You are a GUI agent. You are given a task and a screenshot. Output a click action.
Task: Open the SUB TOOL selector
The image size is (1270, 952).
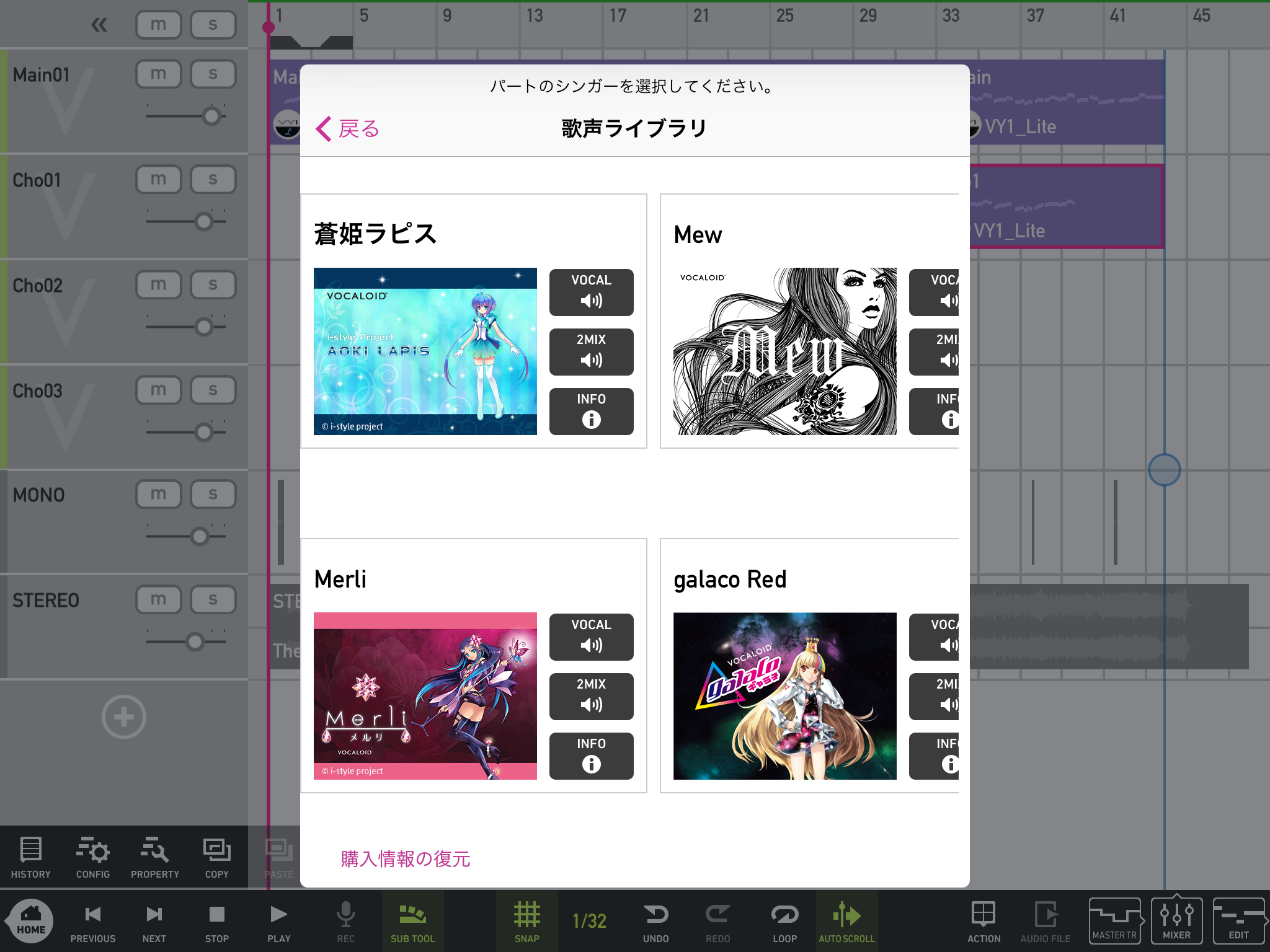(x=413, y=922)
